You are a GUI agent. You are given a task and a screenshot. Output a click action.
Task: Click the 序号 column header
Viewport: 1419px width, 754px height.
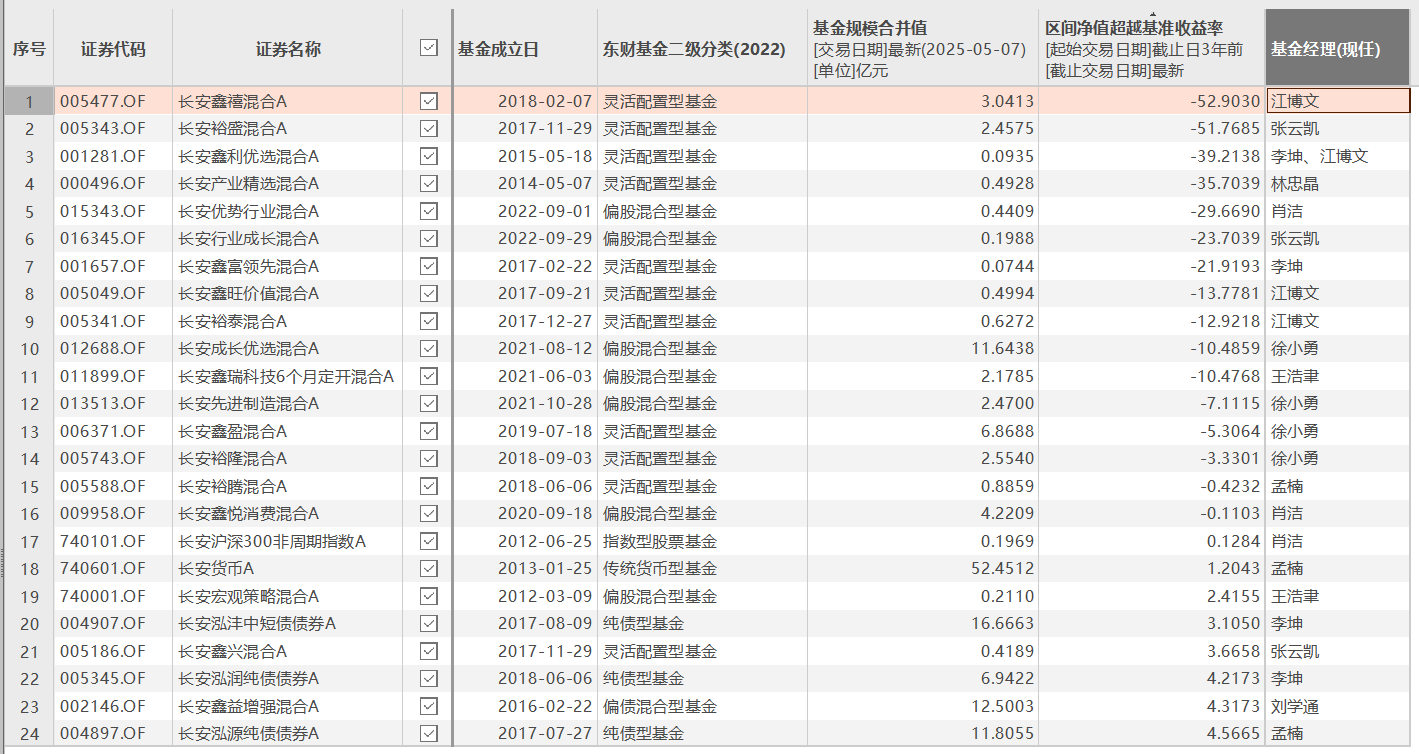(29, 48)
